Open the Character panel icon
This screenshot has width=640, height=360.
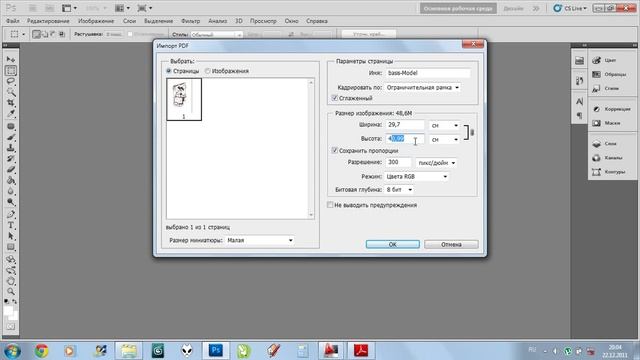579,102
